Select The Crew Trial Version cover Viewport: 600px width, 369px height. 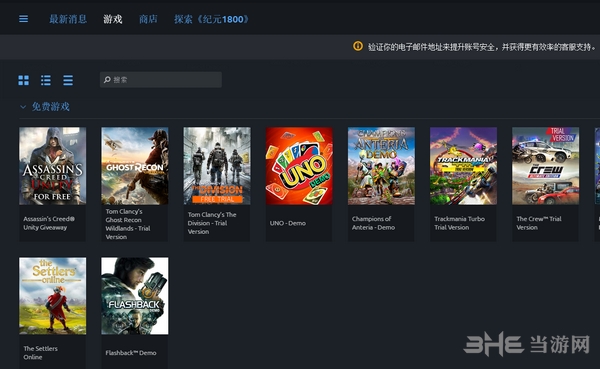546,166
